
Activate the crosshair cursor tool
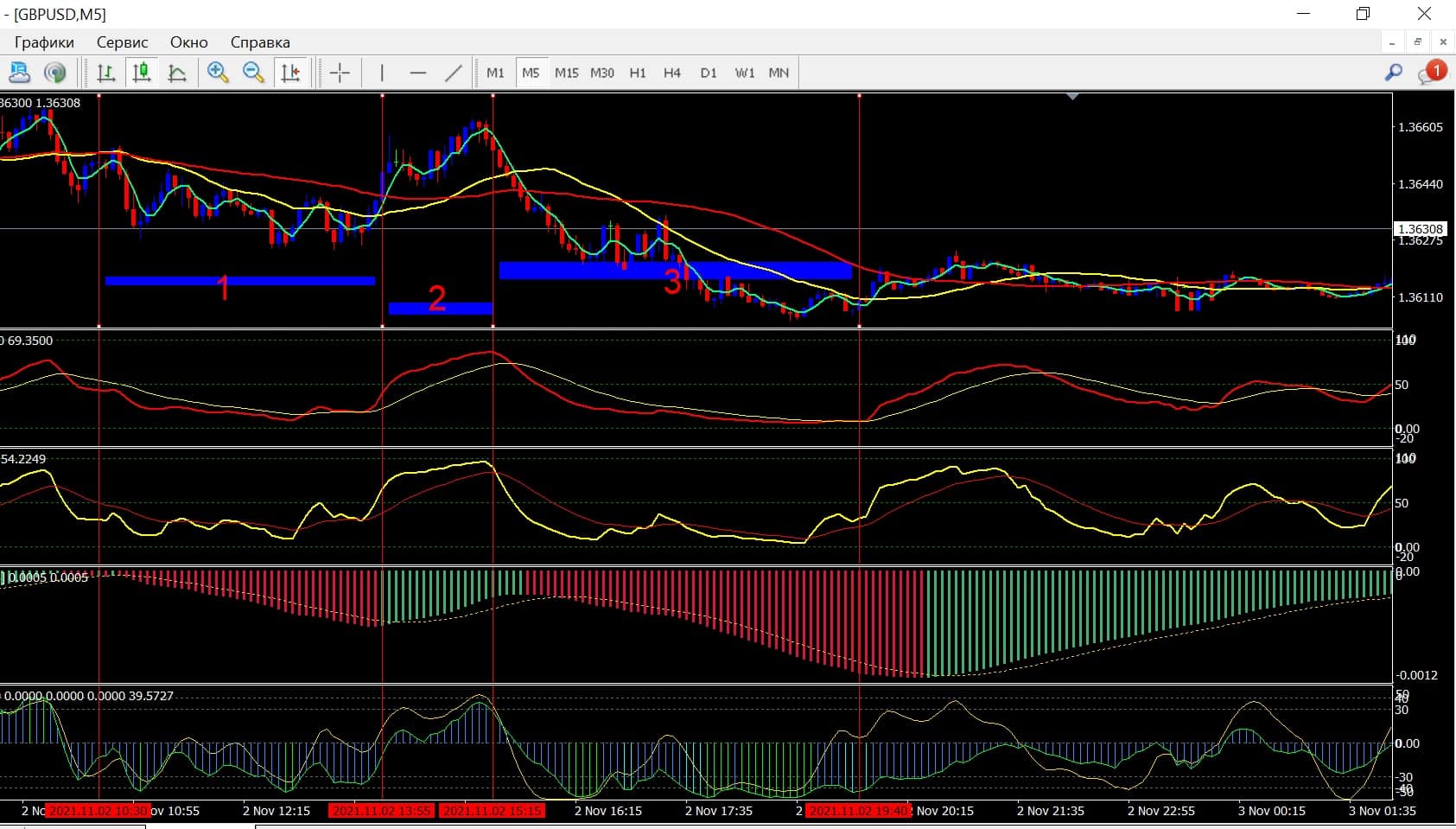pos(340,73)
